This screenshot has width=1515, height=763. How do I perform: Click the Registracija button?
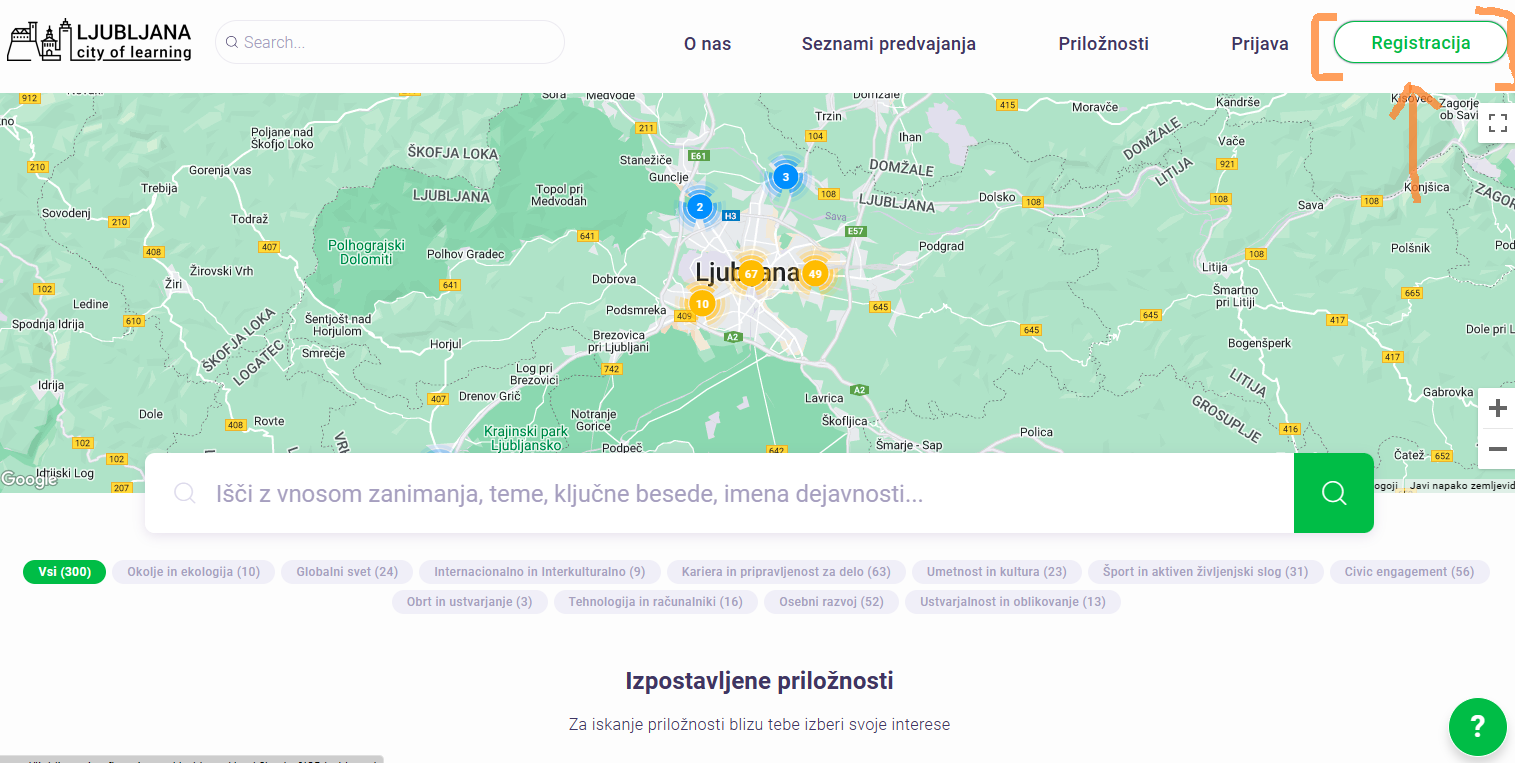click(1420, 43)
